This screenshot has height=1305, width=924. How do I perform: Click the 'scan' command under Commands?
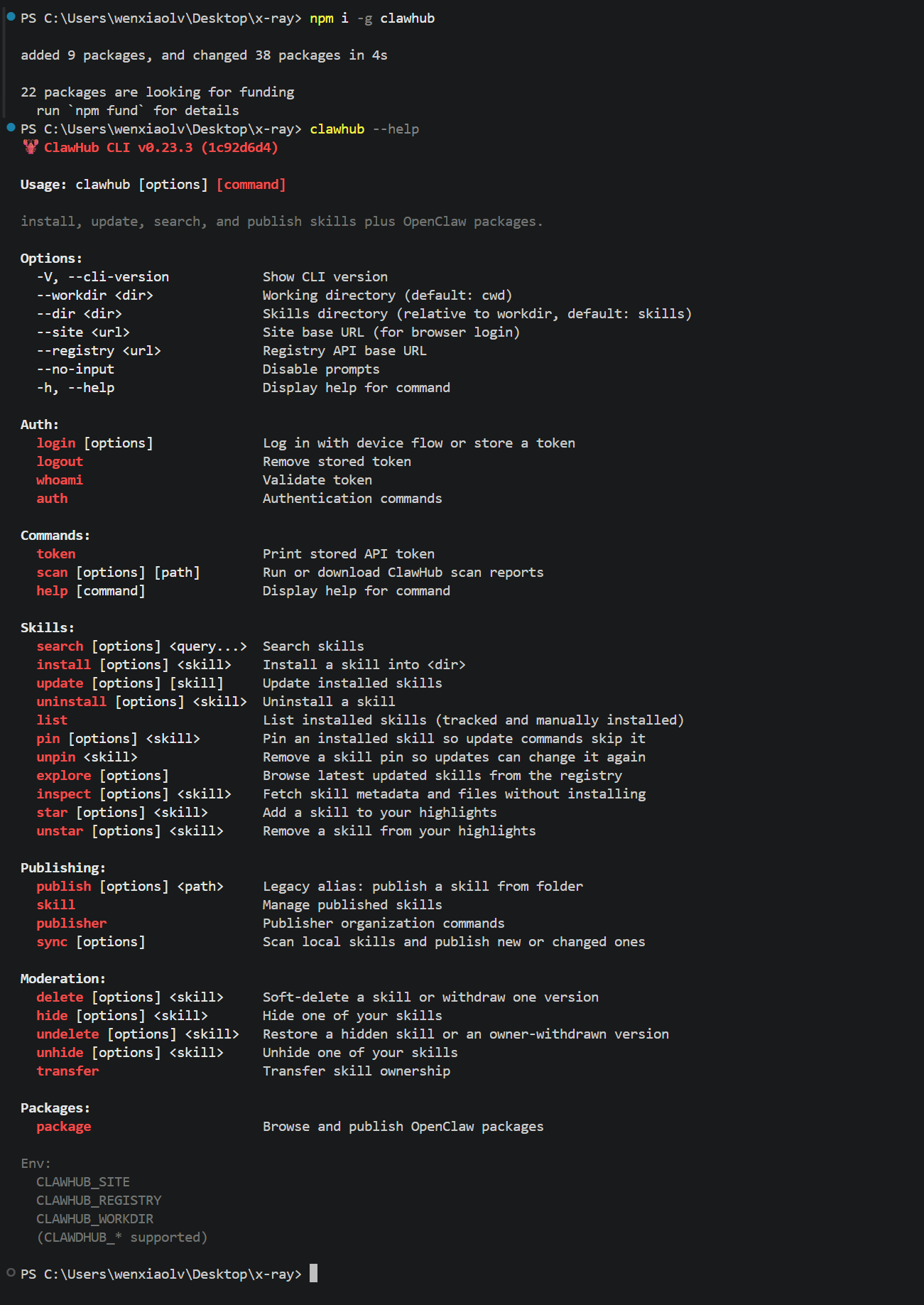(x=52, y=573)
